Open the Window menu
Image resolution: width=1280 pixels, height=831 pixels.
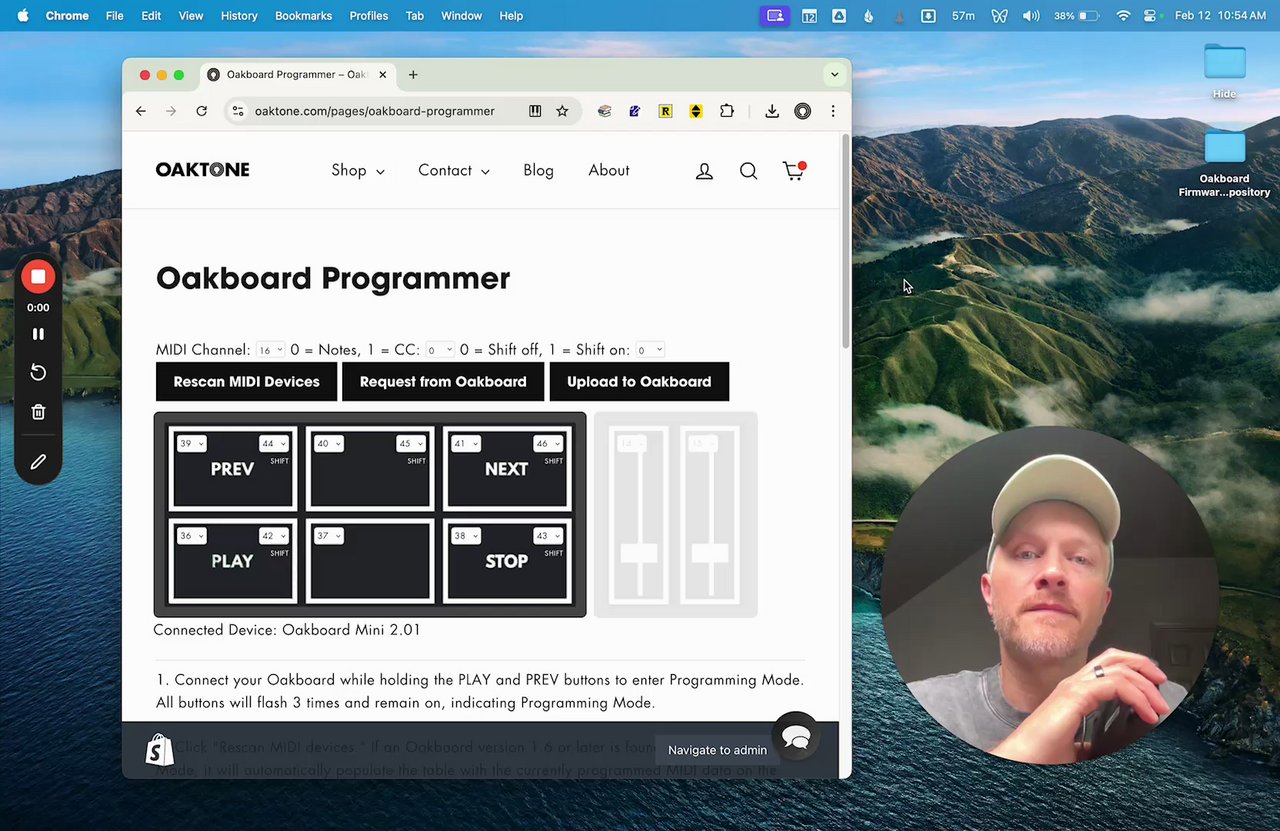tap(461, 16)
